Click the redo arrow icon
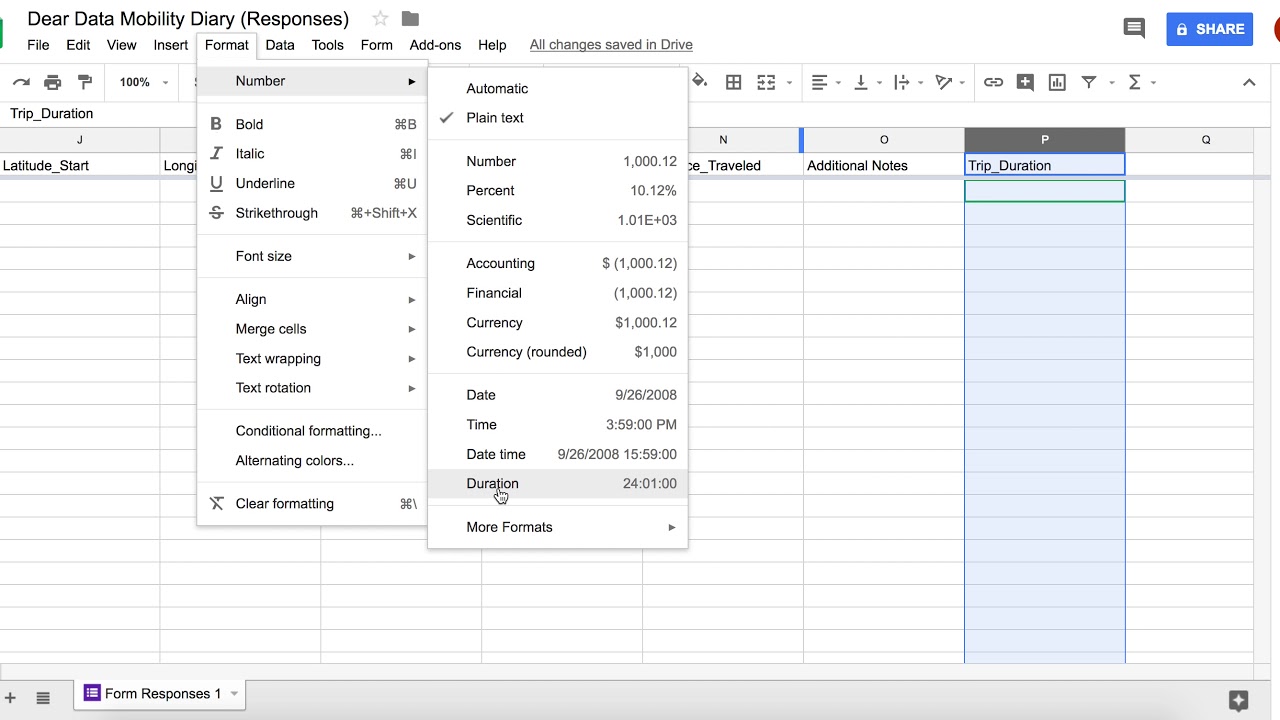 tap(21, 82)
